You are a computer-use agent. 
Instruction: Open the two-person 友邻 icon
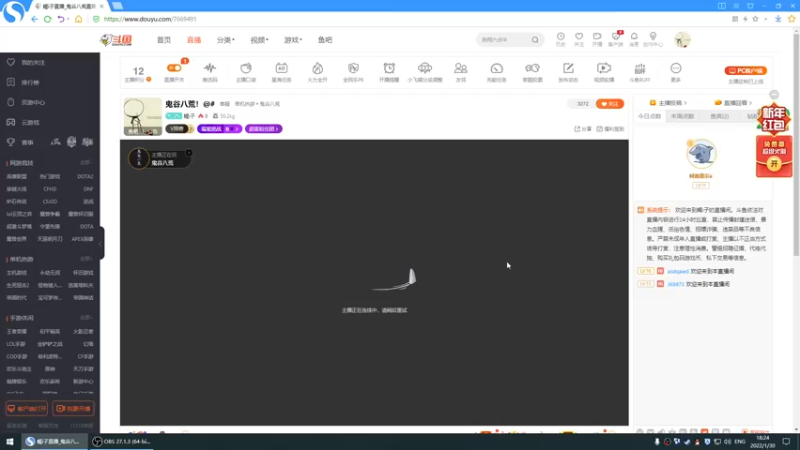(461, 68)
